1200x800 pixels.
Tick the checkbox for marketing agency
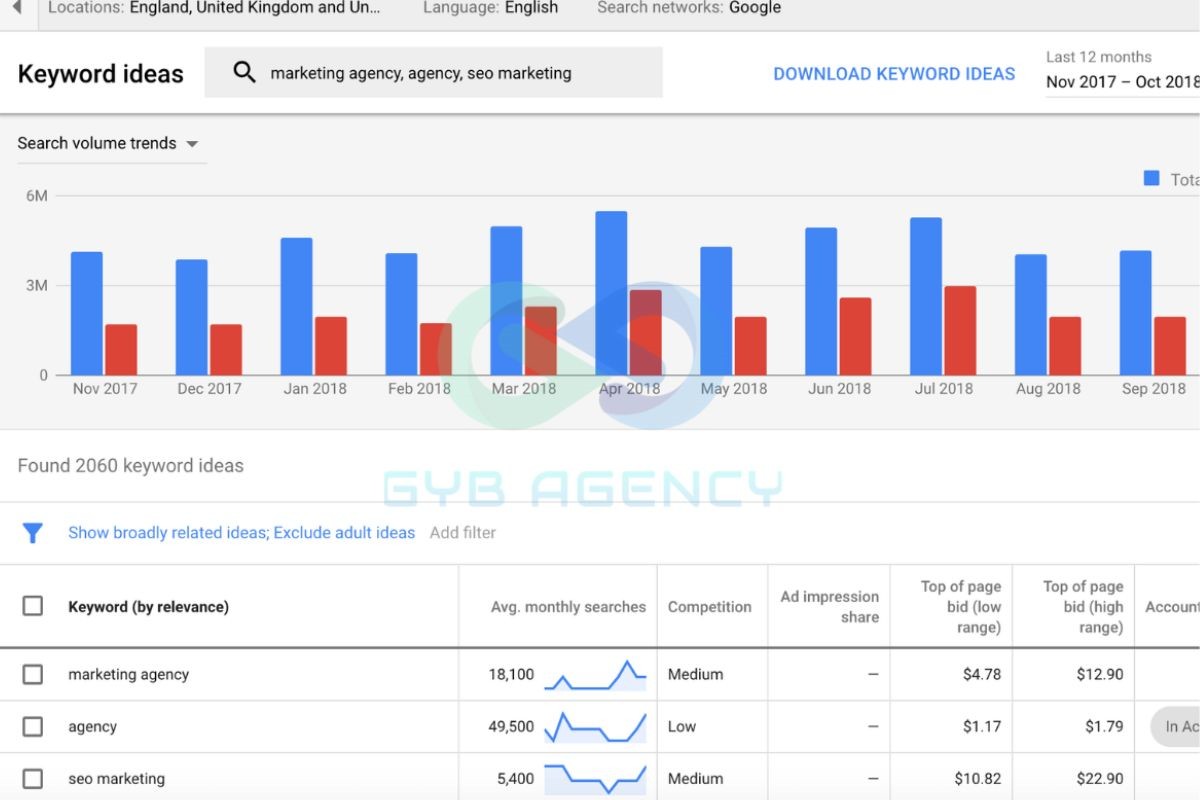[x=33, y=674]
